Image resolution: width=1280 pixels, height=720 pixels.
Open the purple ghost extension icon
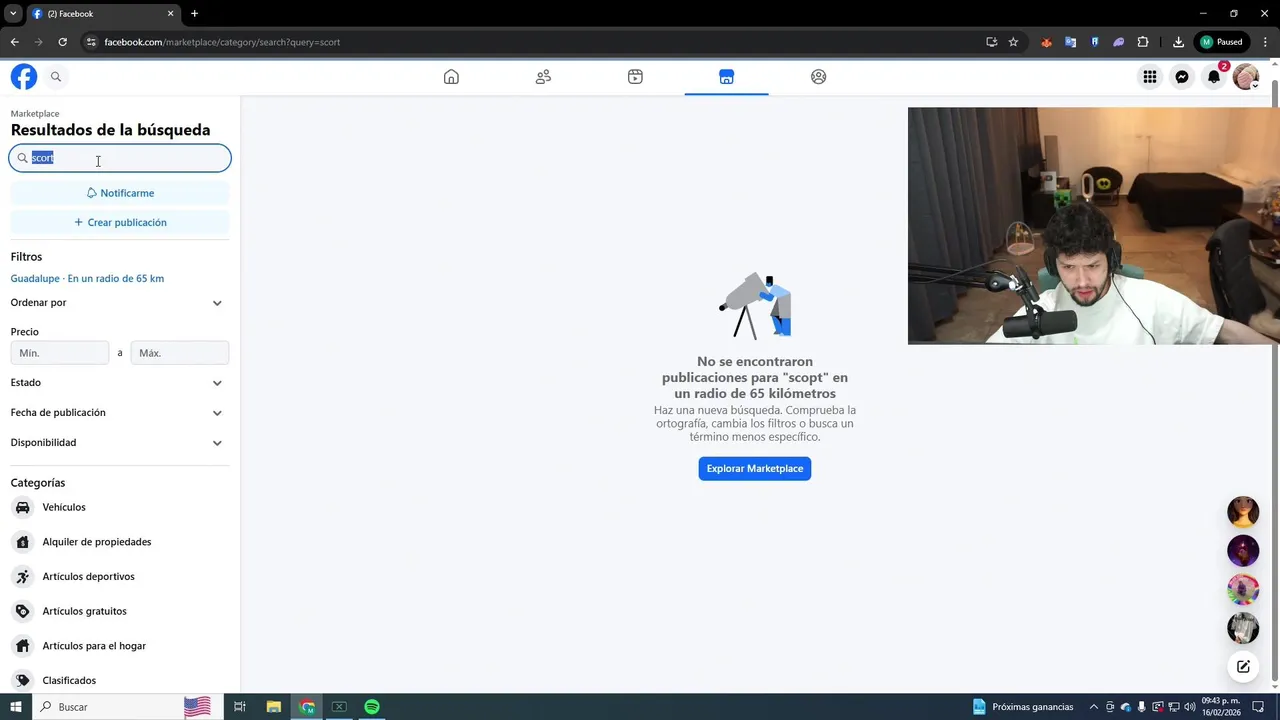coord(1119,42)
